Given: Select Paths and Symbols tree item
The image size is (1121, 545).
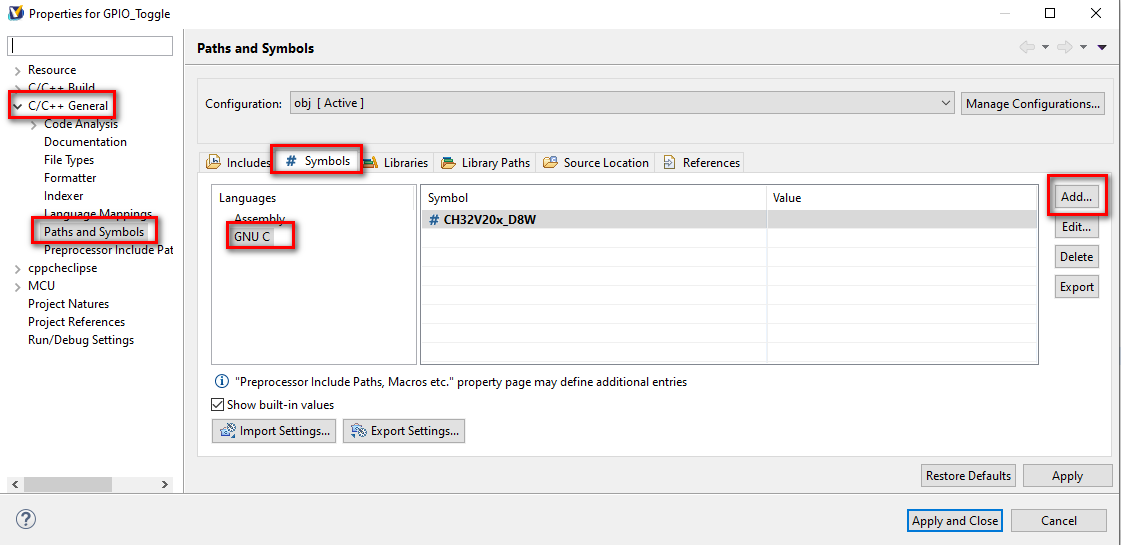Looking at the screenshot, I should (94, 232).
